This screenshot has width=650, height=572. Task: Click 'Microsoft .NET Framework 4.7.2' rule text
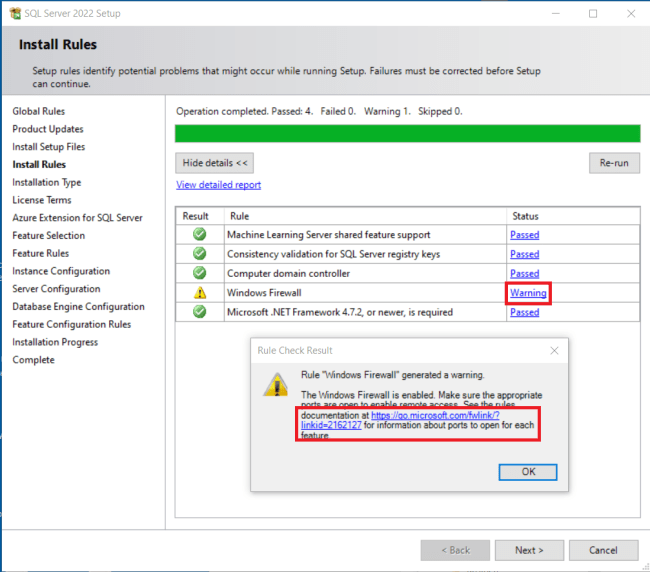click(x=340, y=312)
